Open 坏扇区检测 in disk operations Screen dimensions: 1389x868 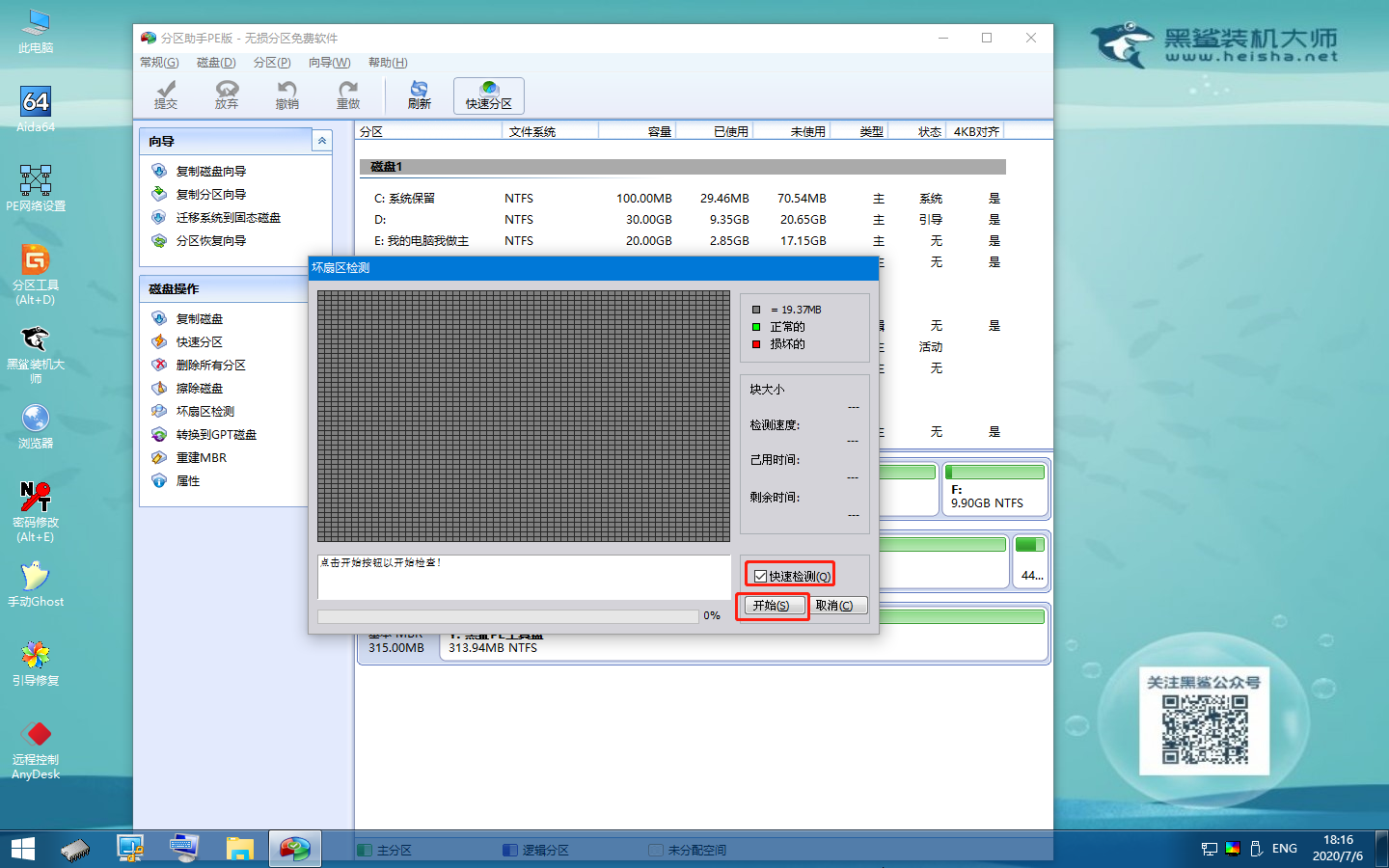tap(204, 411)
